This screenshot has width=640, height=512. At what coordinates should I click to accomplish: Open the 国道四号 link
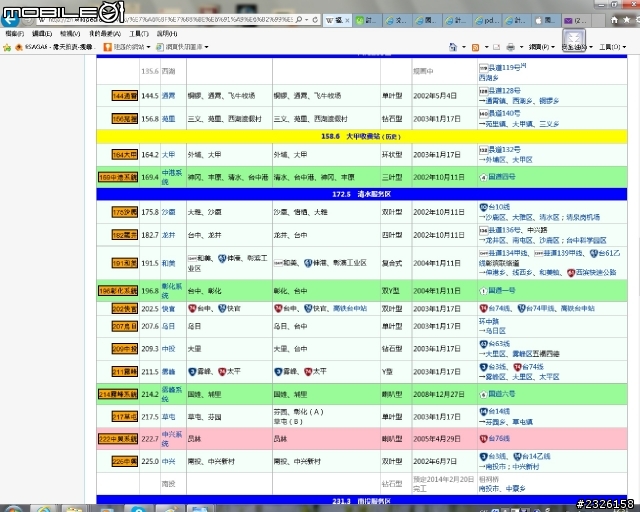click(x=502, y=177)
